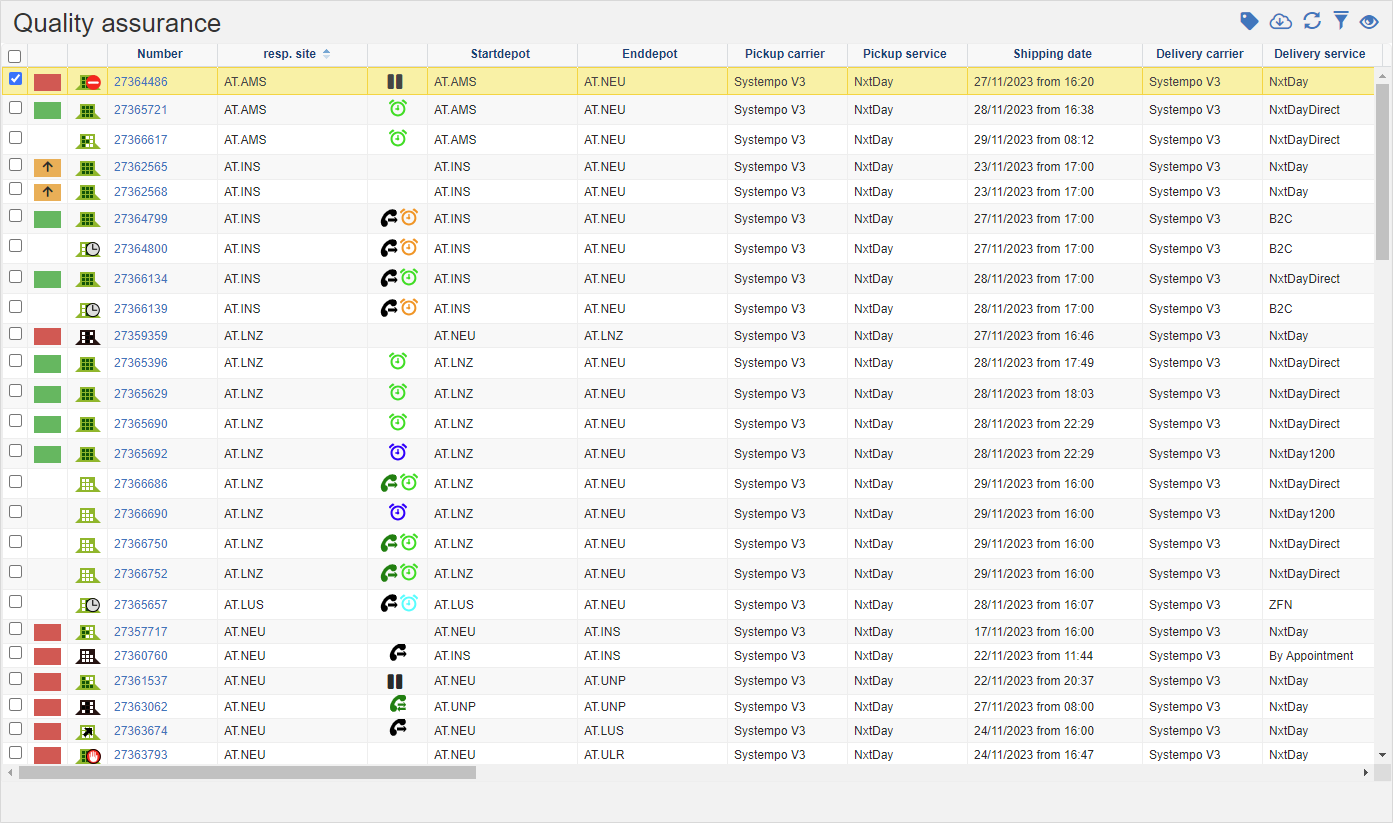1393x823 pixels.
Task: Refresh the quality assurance list
Action: click(x=1312, y=21)
